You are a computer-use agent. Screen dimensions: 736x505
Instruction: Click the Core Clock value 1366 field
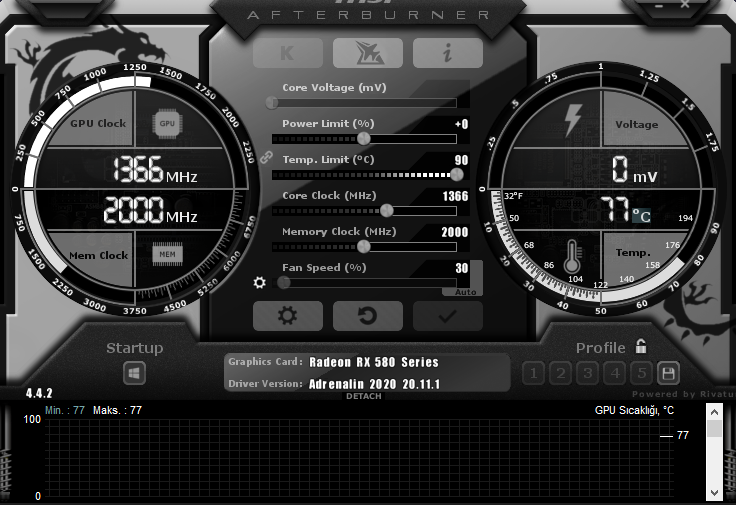[x=455, y=196]
